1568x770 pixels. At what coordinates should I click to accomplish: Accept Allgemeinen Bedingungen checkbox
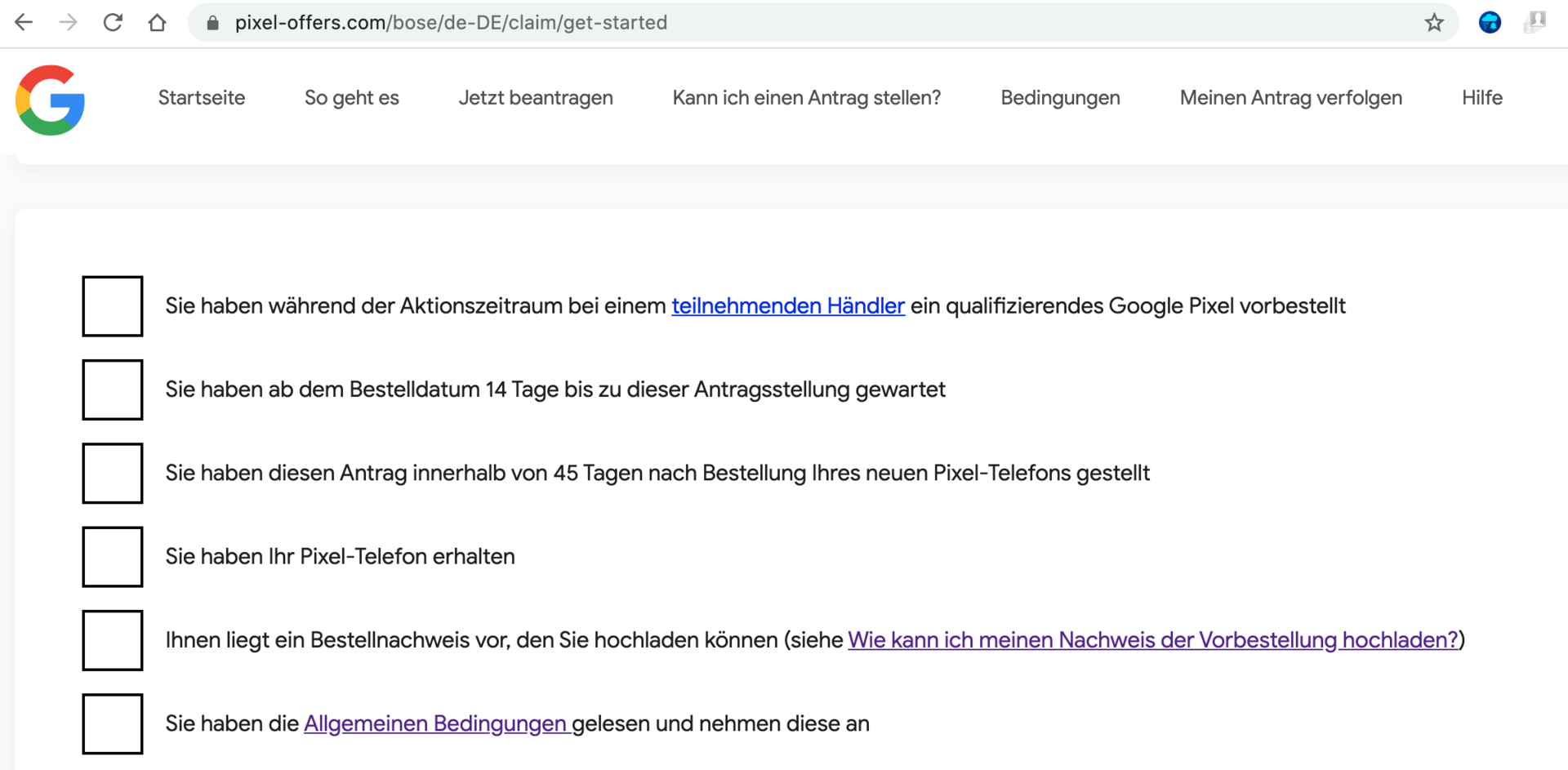pyautogui.click(x=113, y=724)
